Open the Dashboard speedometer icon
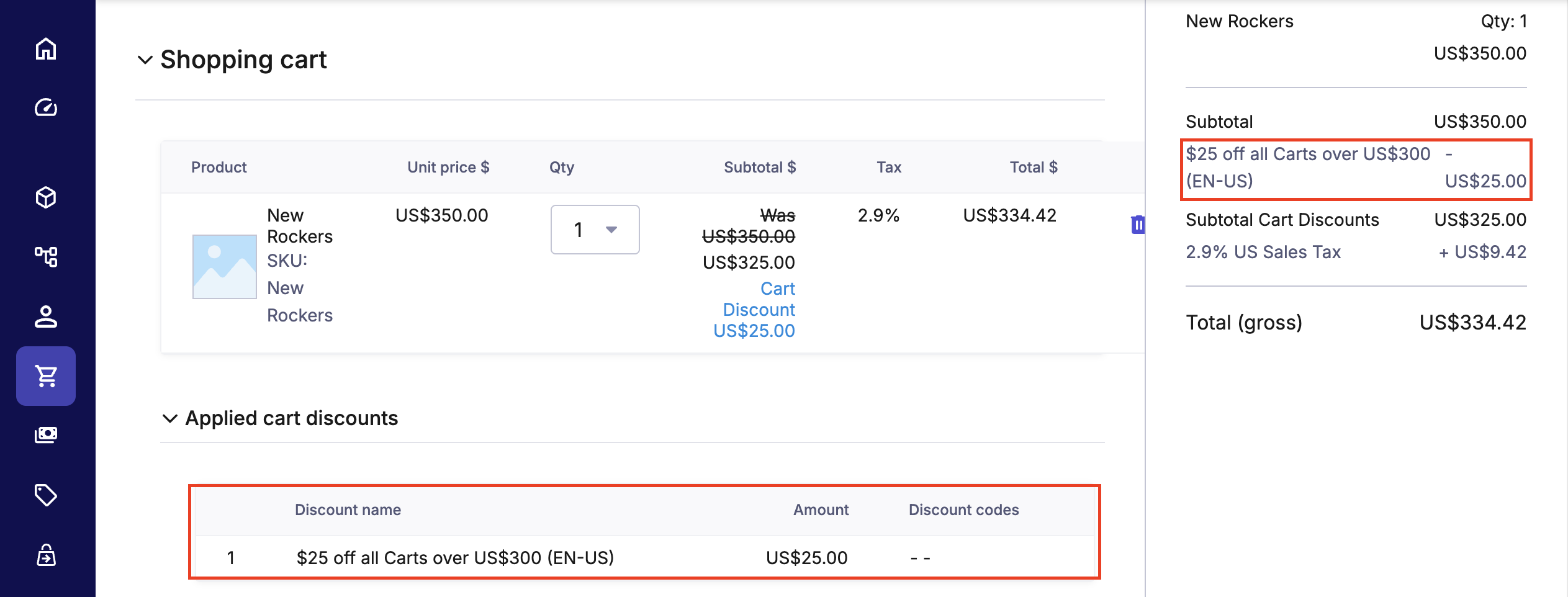Screen dimensions: 1568x597 (46, 108)
